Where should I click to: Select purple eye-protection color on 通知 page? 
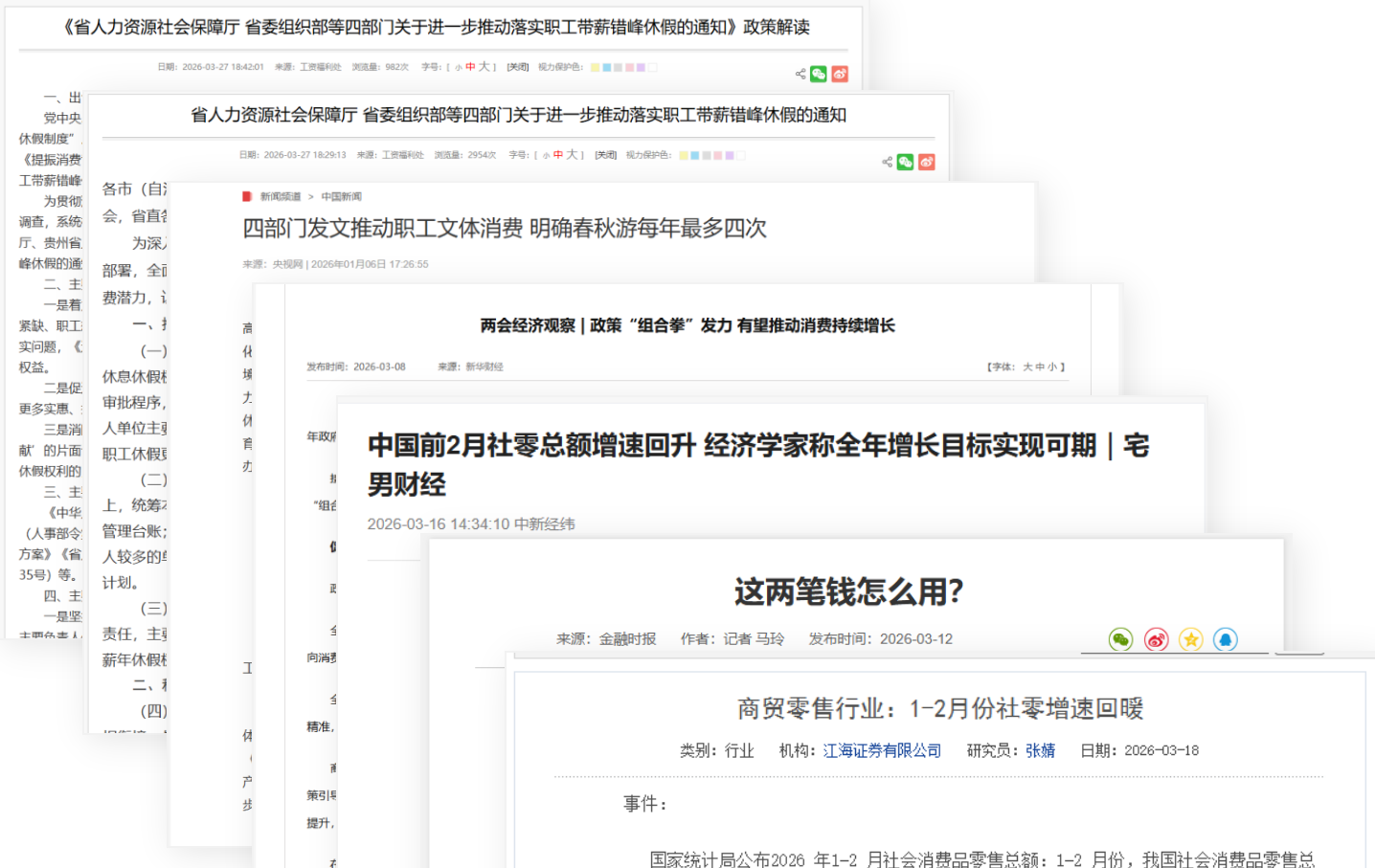pyautogui.click(x=730, y=155)
